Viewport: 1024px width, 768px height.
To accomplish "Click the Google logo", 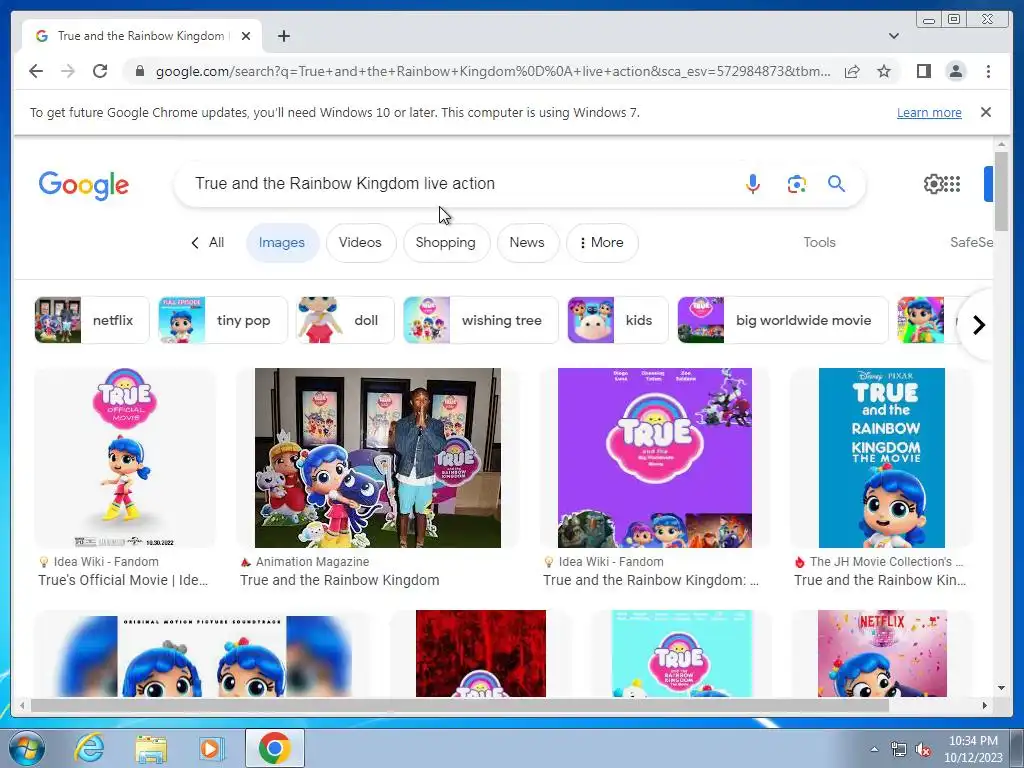I will pyautogui.click(x=84, y=185).
